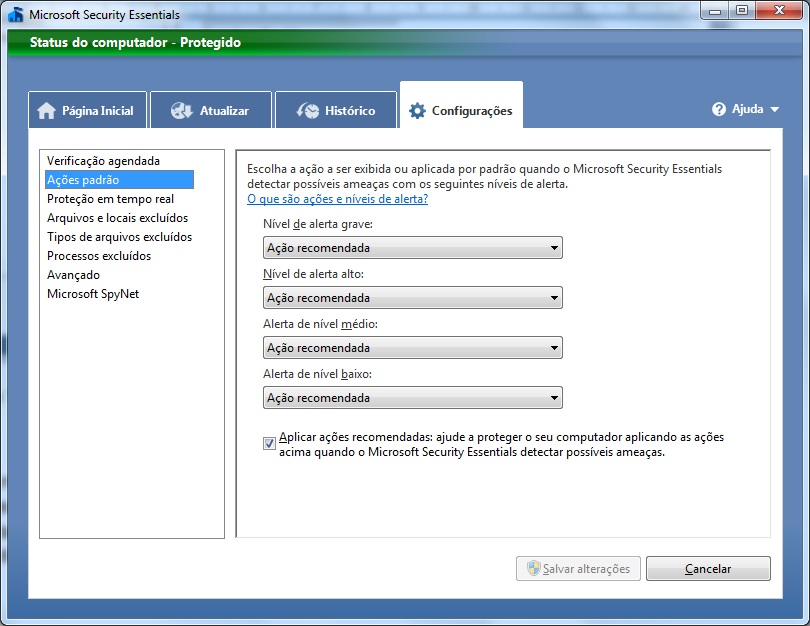Viewport: 810px width, 626px height.
Task: Click the 'Nível de alerta alto:' label
Action: 313,274
